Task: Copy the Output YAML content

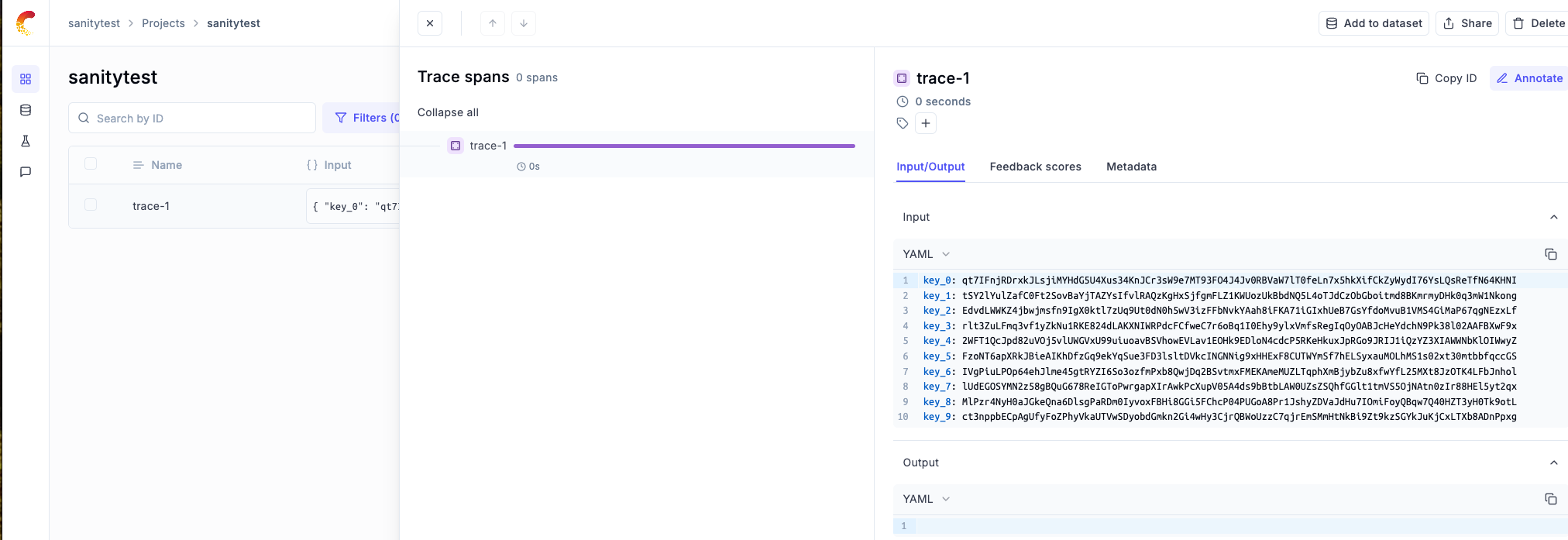Action: coord(1550,499)
